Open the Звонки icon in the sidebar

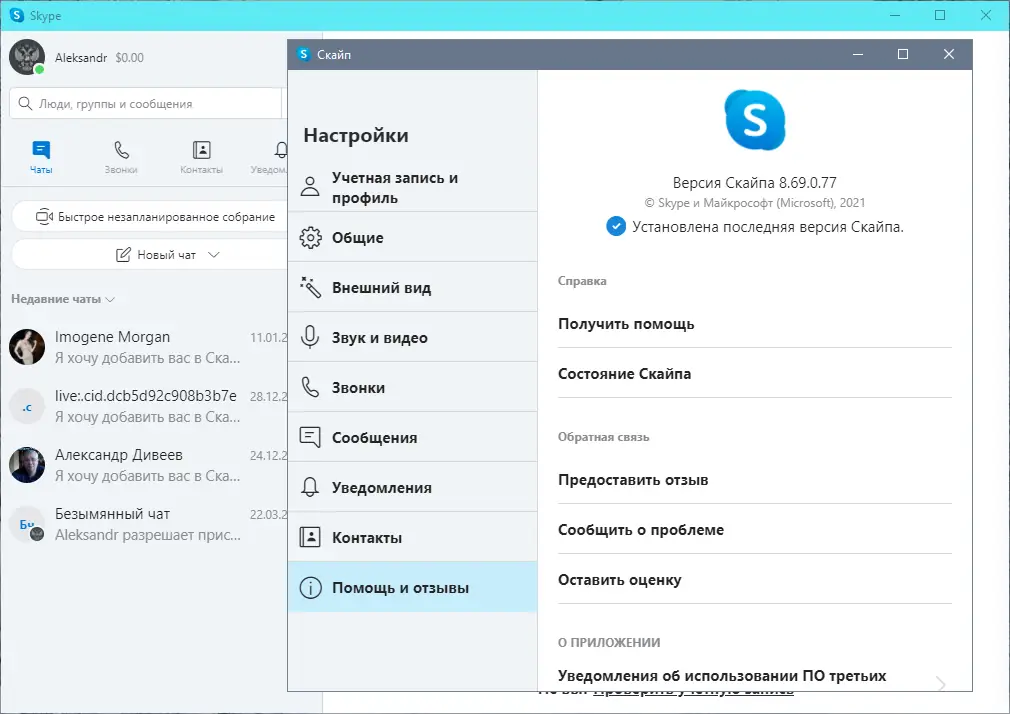tap(121, 150)
